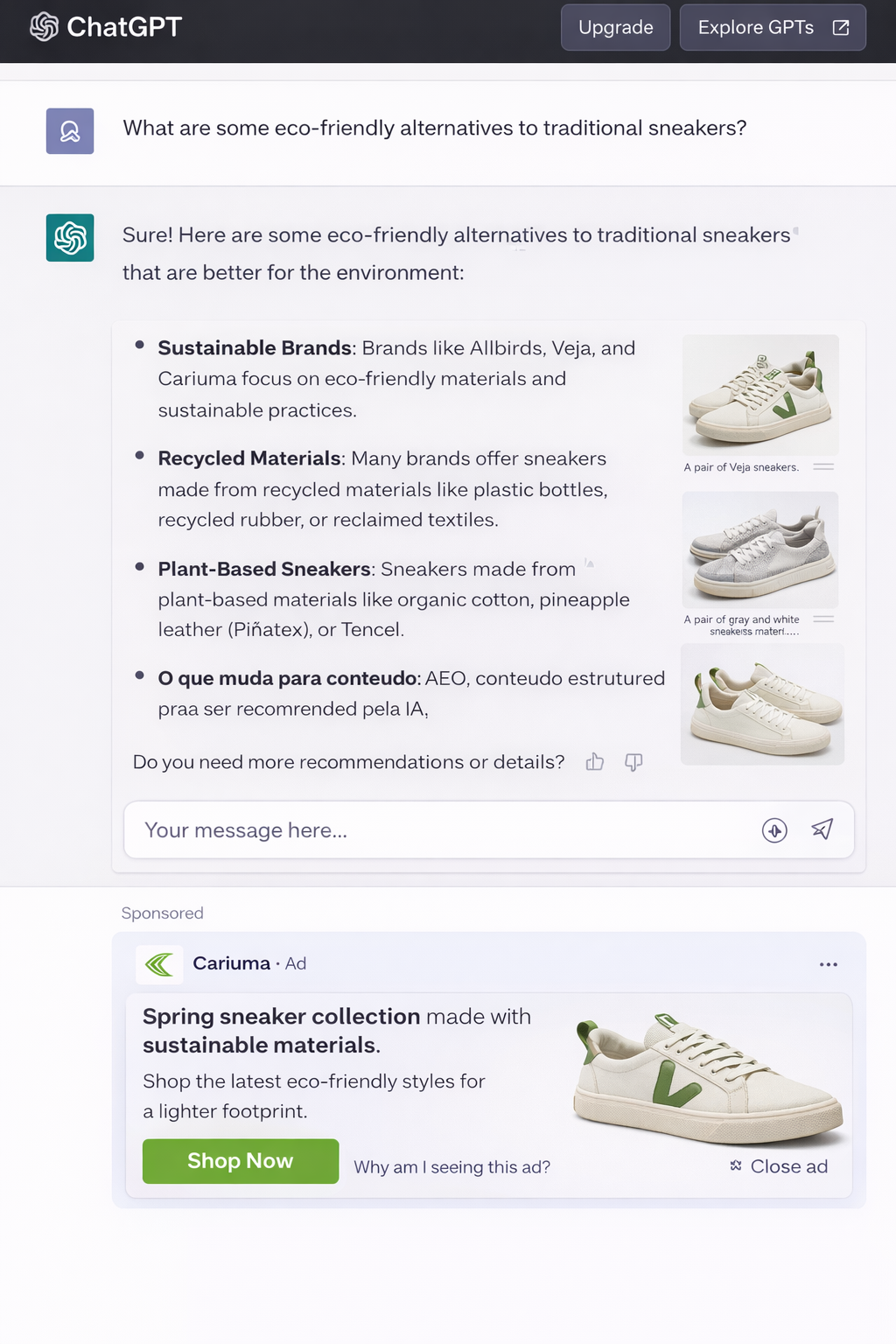Open 'Why am I seeing this ad?' link

click(451, 1166)
